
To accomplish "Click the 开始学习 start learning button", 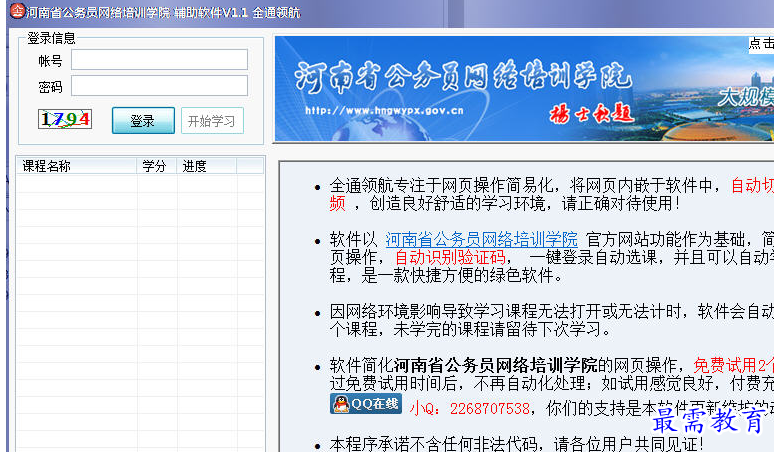I will click(x=212, y=120).
